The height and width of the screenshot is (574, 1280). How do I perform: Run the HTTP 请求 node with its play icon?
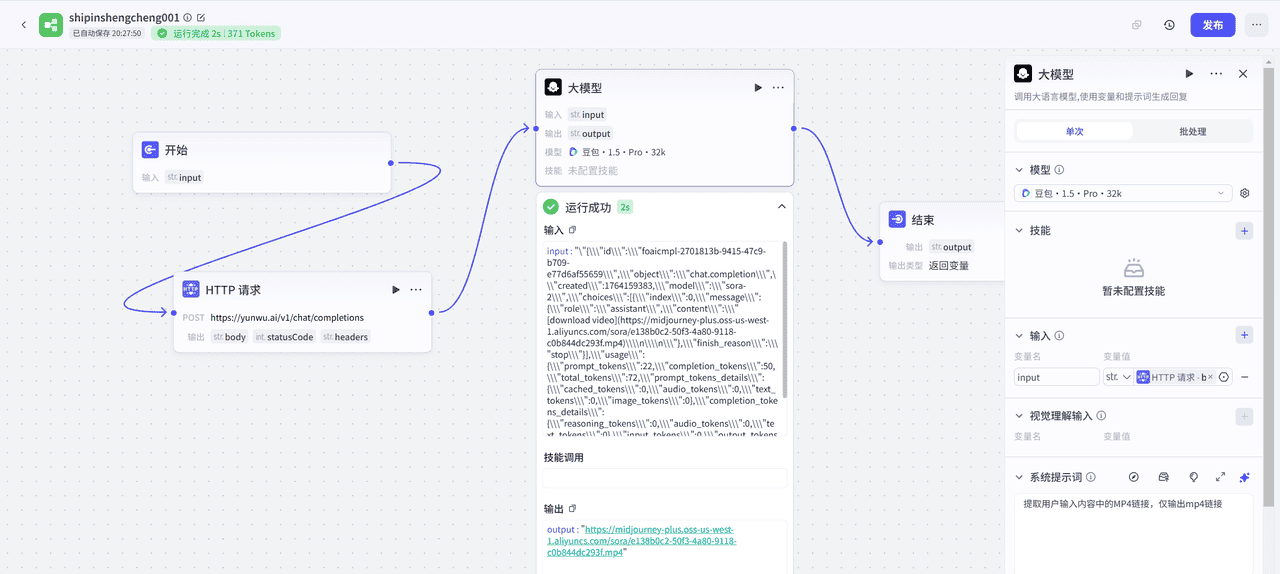coord(396,290)
